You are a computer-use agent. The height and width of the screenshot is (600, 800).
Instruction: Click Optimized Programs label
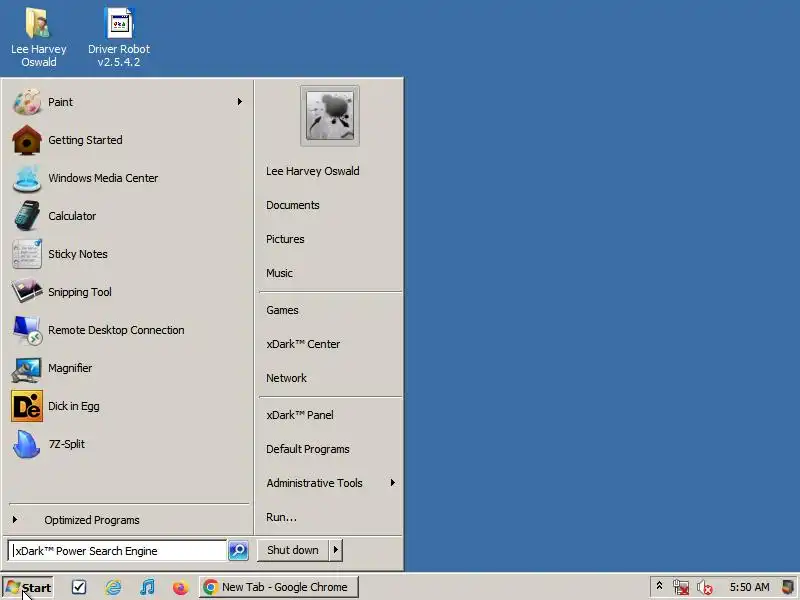(92, 520)
